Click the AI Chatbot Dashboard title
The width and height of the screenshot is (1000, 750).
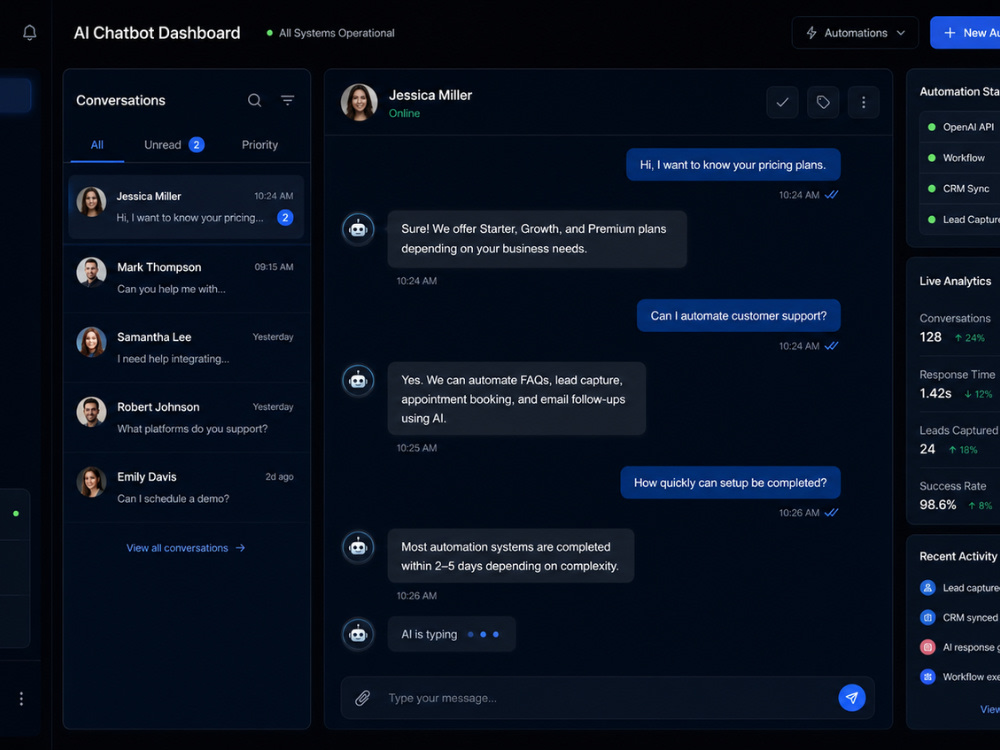click(157, 33)
